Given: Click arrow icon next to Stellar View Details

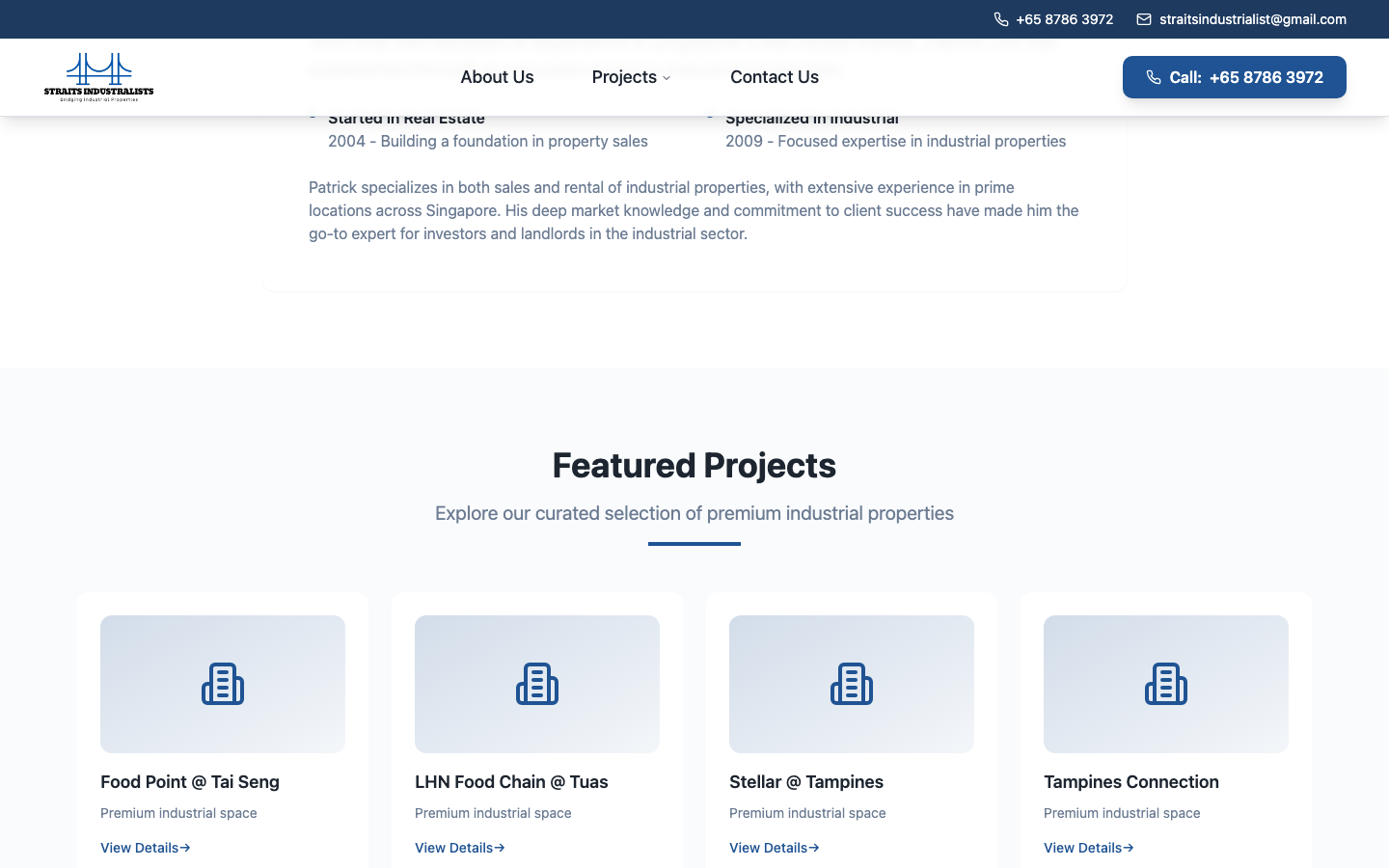Looking at the screenshot, I should (814, 848).
